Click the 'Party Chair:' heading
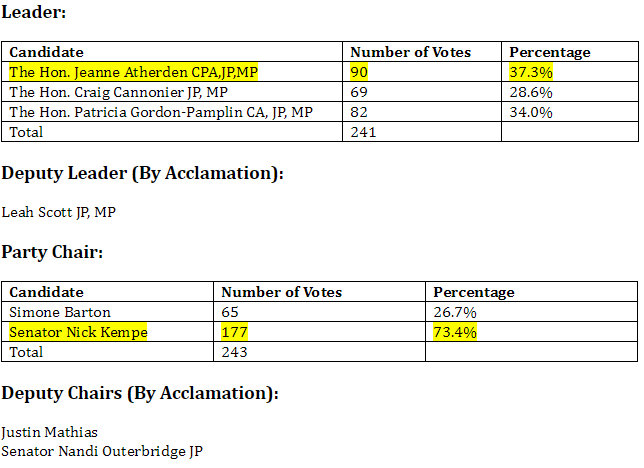The height and width of the screenshot is (468, 644). [51, 252]
